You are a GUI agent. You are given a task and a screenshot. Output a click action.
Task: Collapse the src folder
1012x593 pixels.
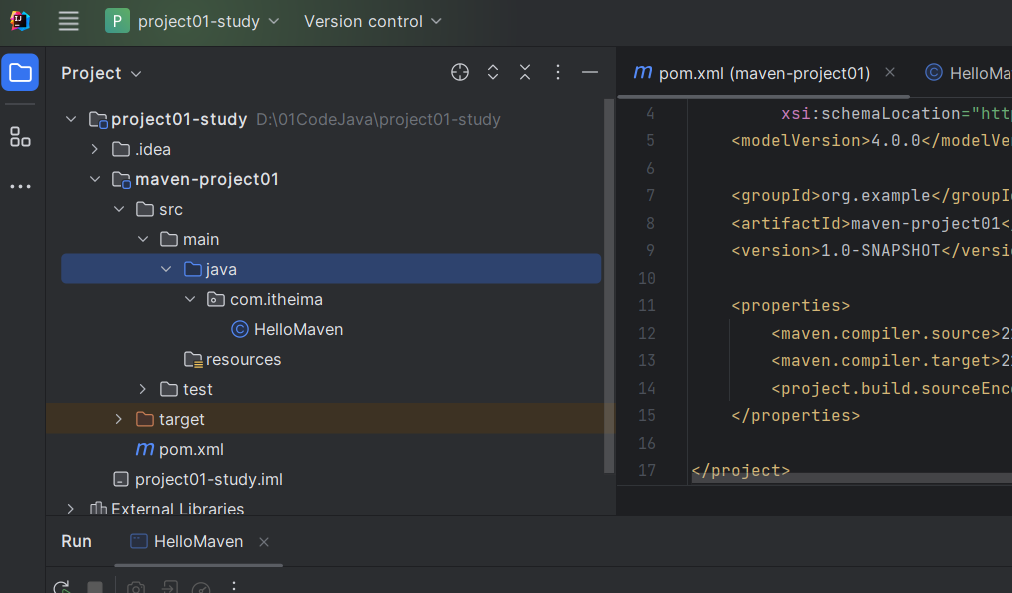(x=119, y=209)
